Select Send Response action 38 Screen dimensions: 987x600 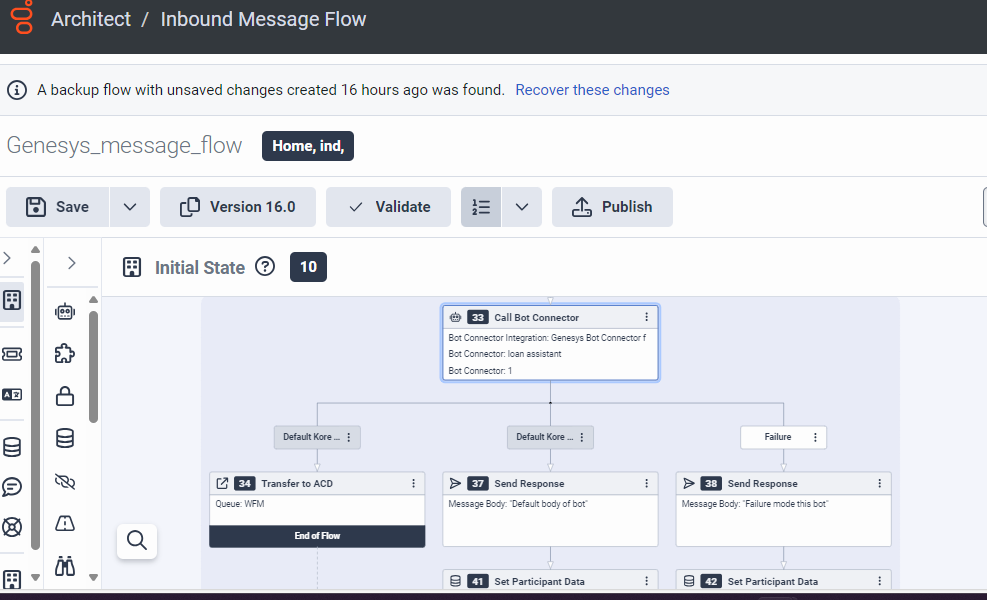784,509
